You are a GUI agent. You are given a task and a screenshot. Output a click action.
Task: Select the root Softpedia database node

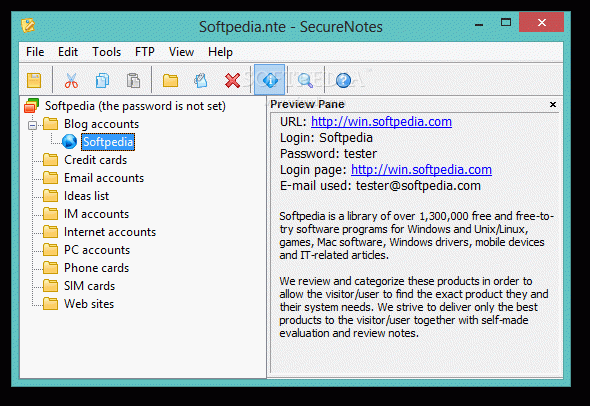click(135, 106)
